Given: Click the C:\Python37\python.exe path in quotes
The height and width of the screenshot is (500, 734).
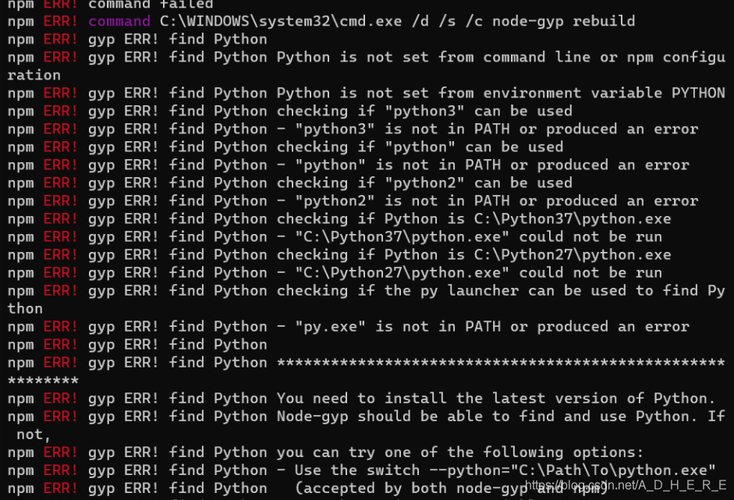Looking at the screenshot, I should point(402,237).
